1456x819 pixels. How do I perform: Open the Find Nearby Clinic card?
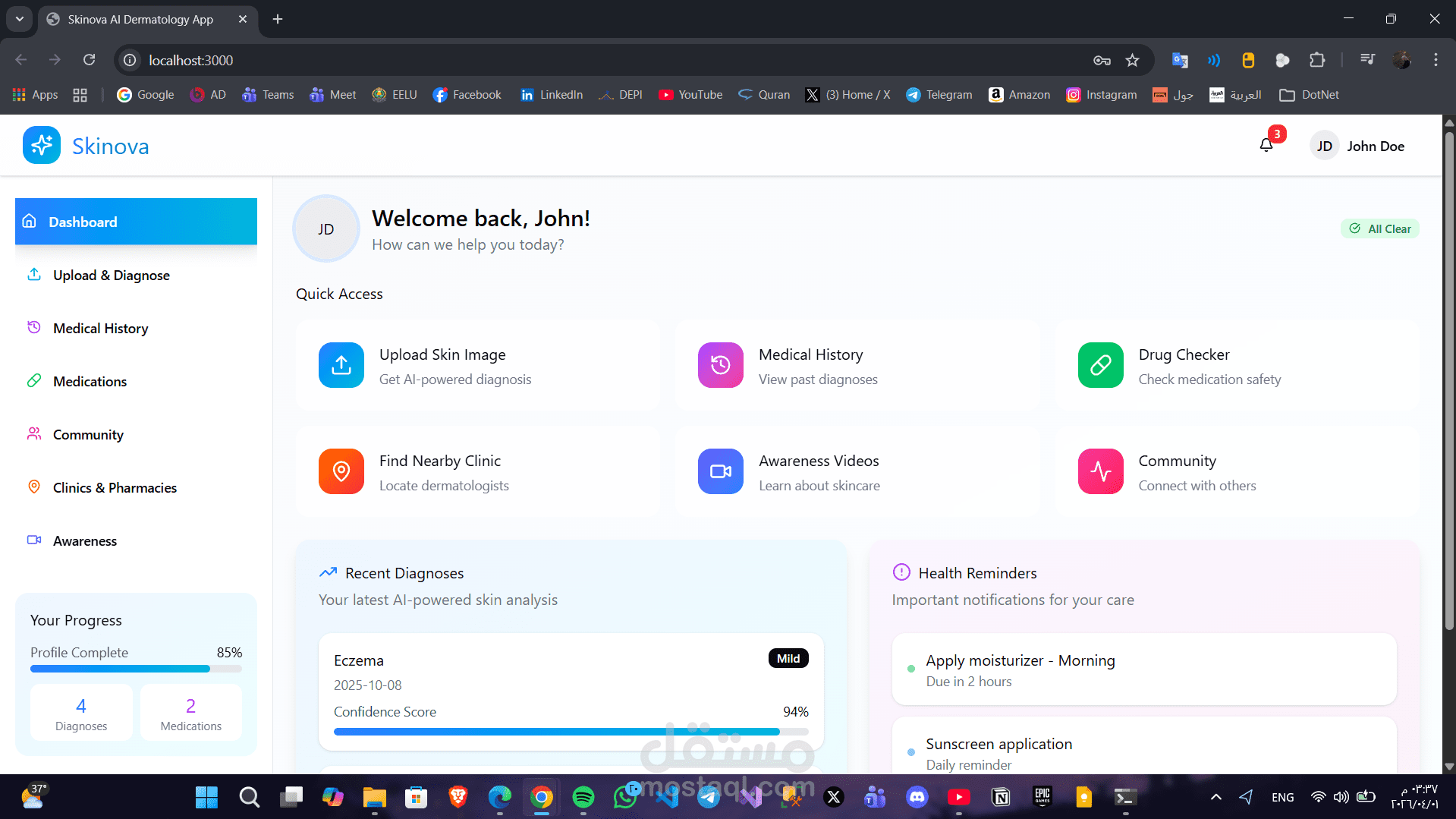pyautogui.click(x=478, y=471)
